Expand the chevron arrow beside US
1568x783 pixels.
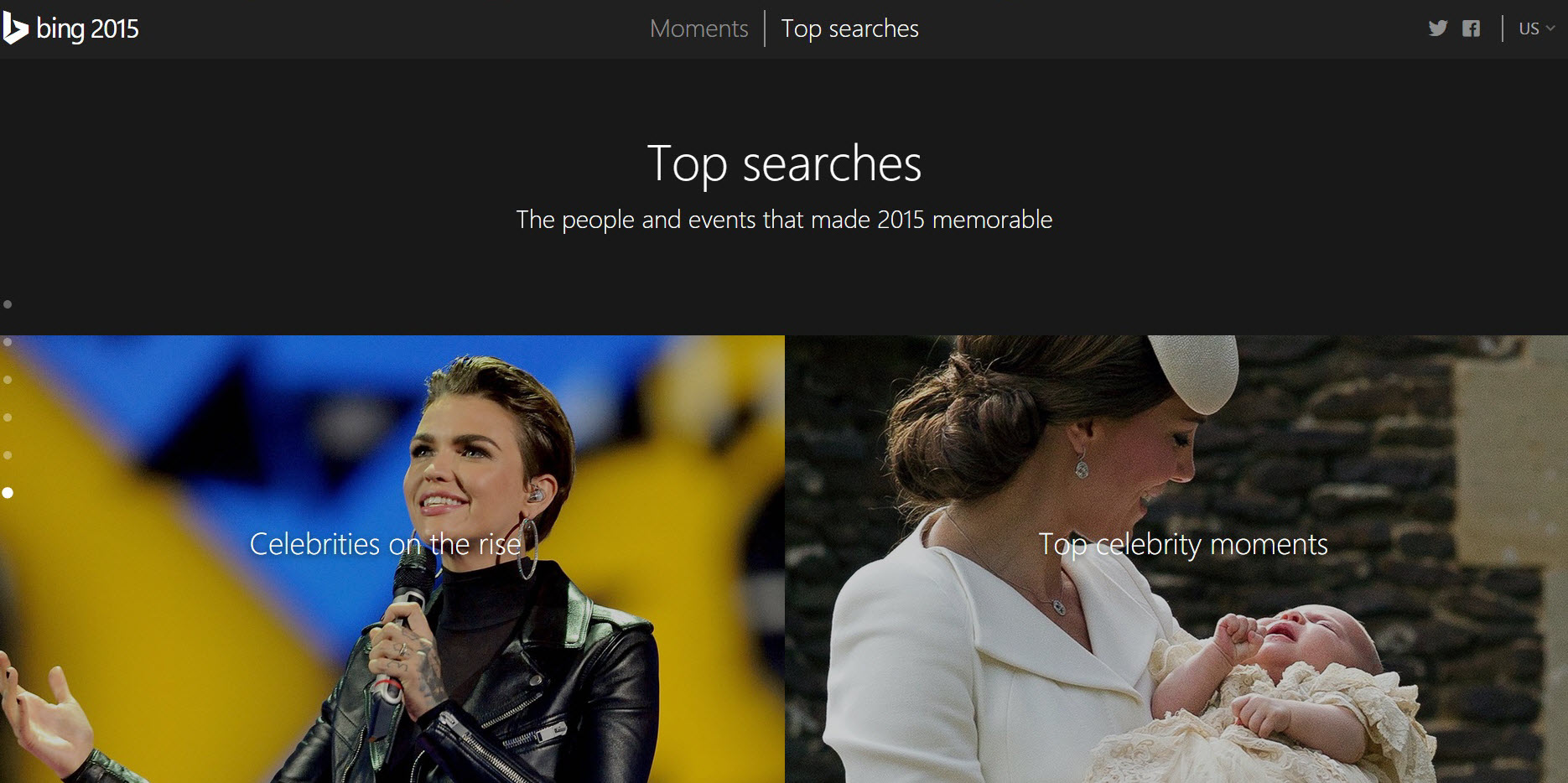click(1550, 29)
